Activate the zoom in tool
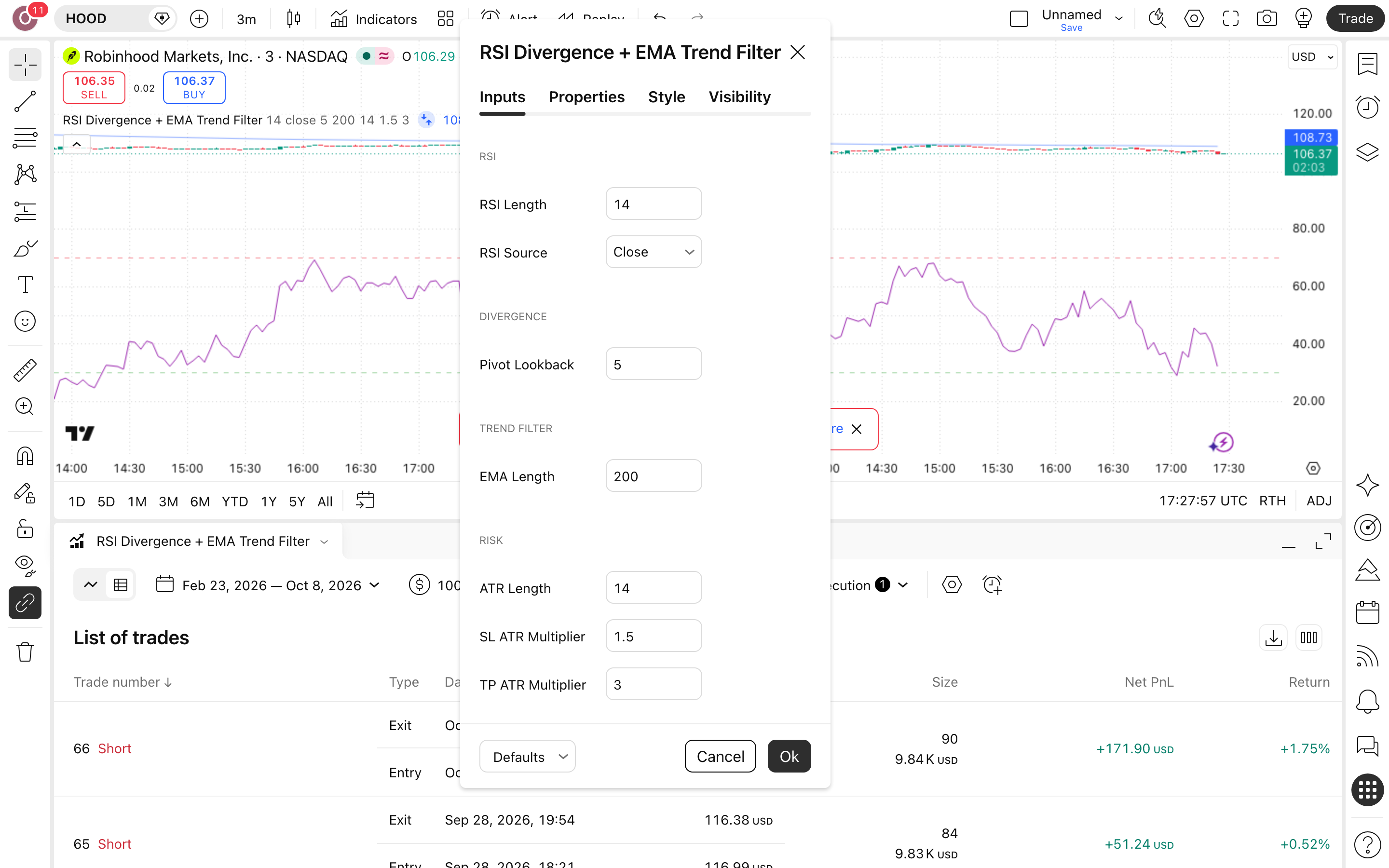This screenshot has height=868, width=1389. click(x=25, y=407)
